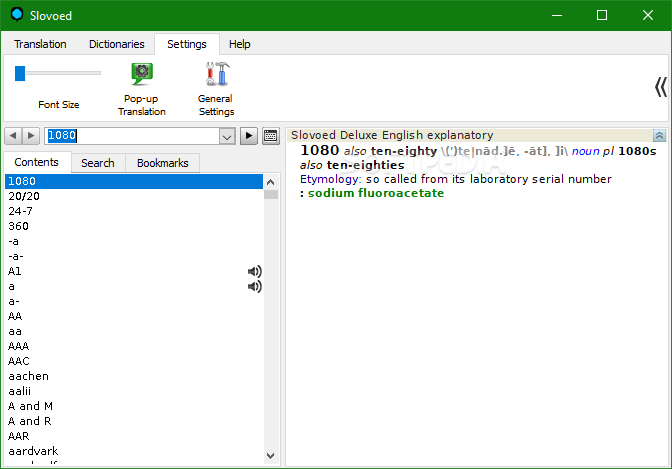
Task: Select the uppercase AA entry
Action: [x=134, y=316]
